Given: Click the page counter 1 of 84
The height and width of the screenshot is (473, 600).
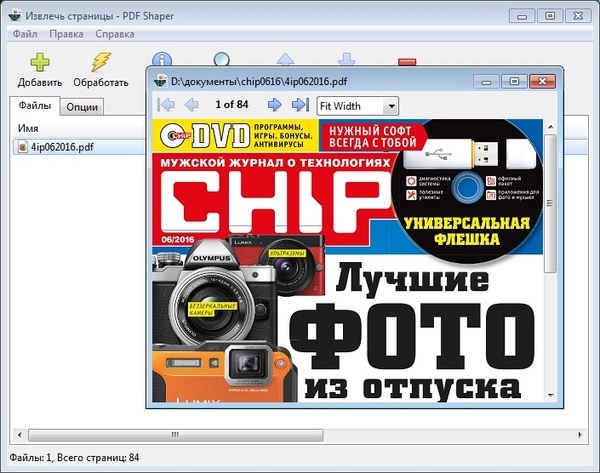Looking at the screenshot, I should [x=232, y=104].
